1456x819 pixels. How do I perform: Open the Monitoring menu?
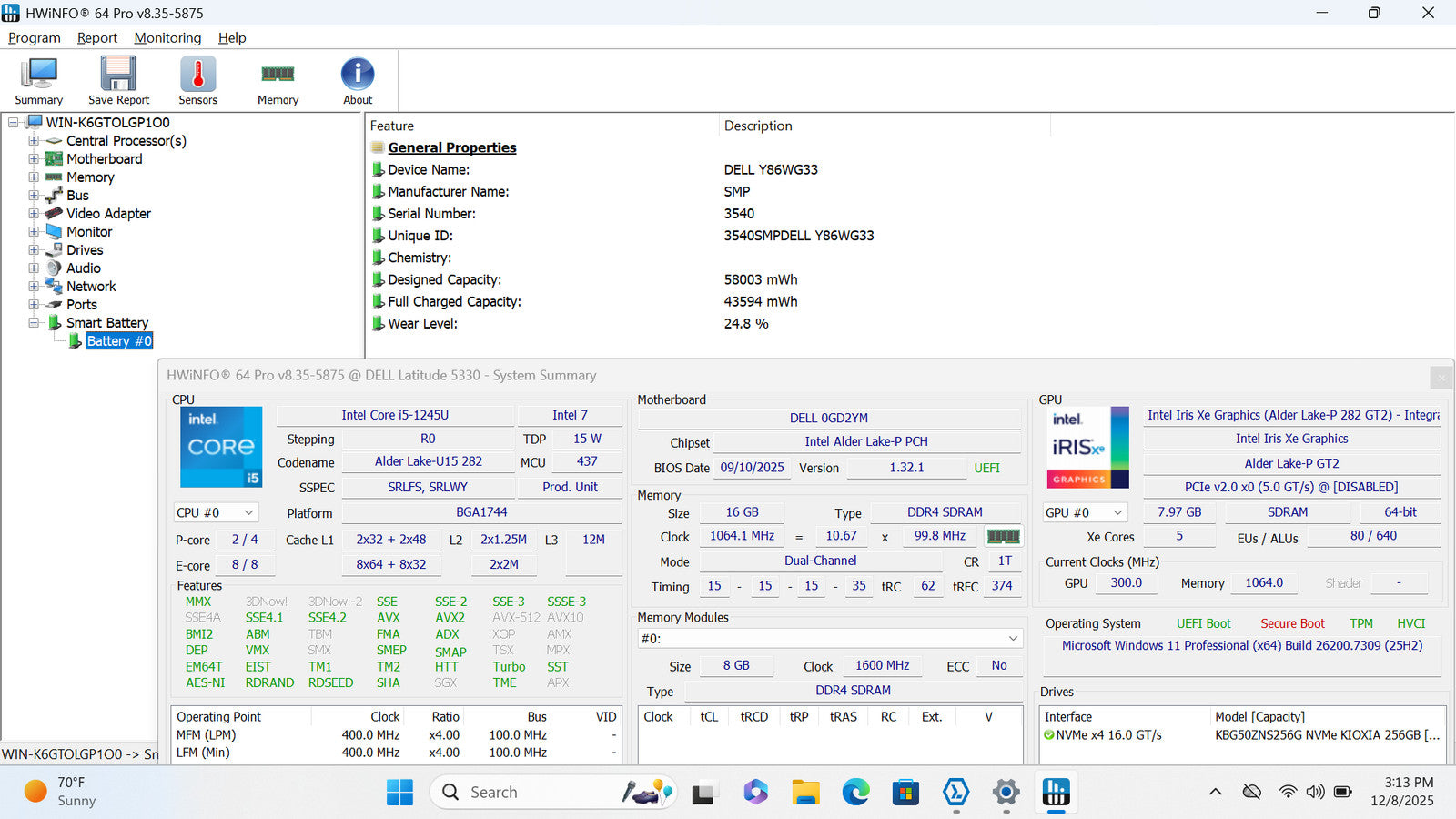click(167, 38)
